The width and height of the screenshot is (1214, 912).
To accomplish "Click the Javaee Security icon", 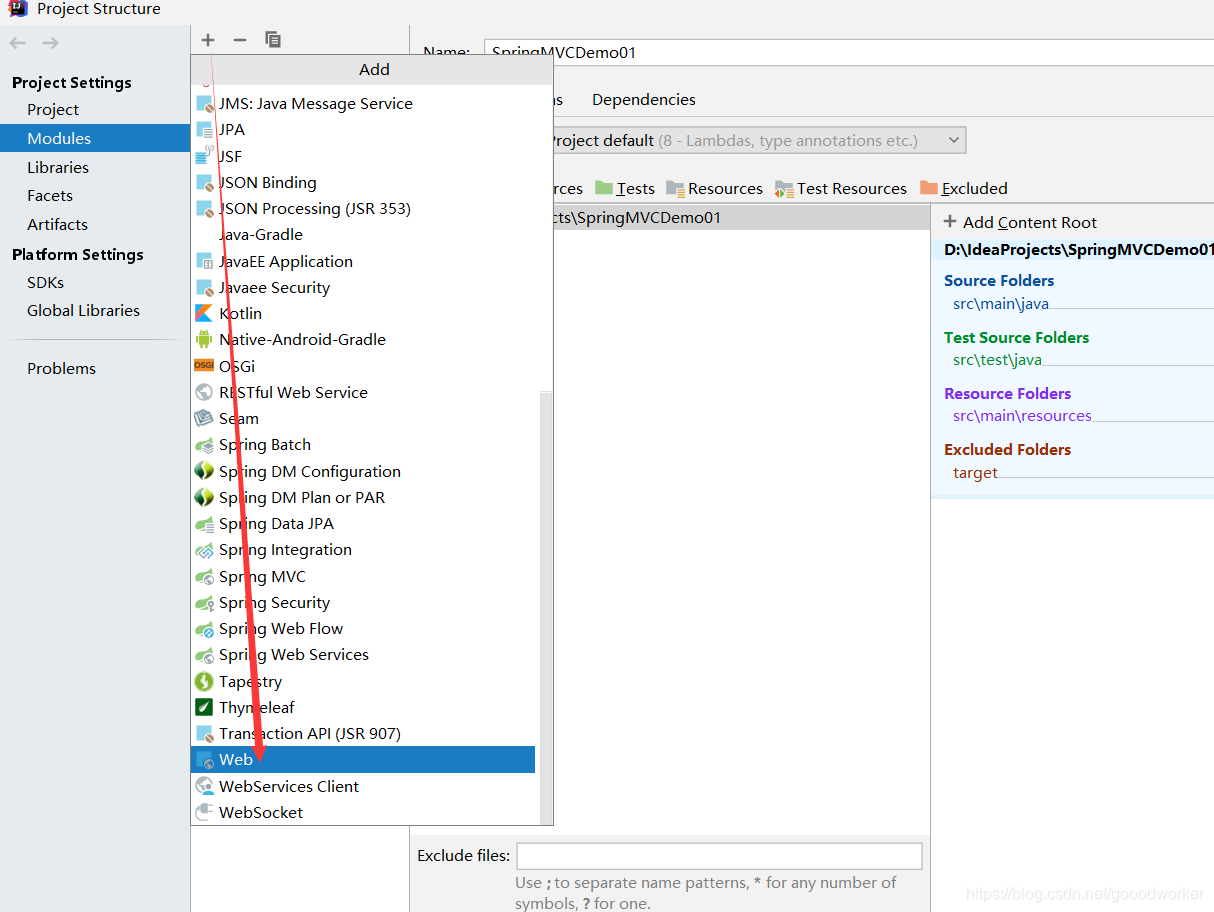I will (204, 287).
